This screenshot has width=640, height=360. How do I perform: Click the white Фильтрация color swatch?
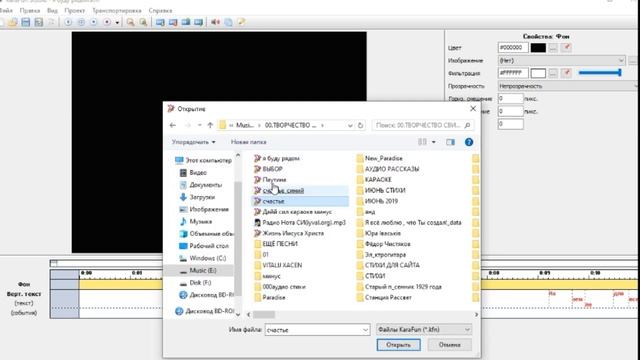(x=538, y=73)
